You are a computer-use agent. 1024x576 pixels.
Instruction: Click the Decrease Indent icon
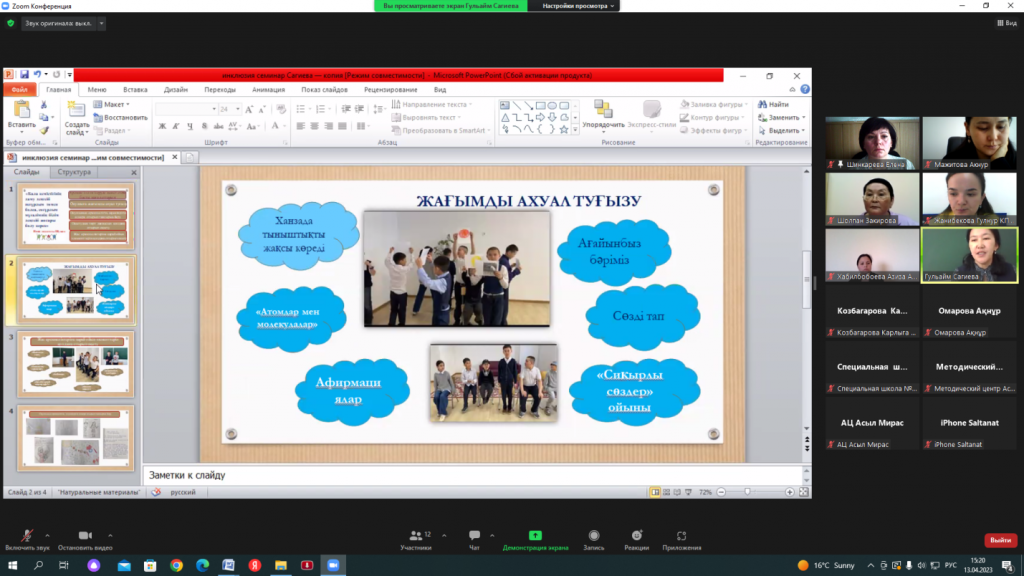pyautogui.click(x=346, y=109)
